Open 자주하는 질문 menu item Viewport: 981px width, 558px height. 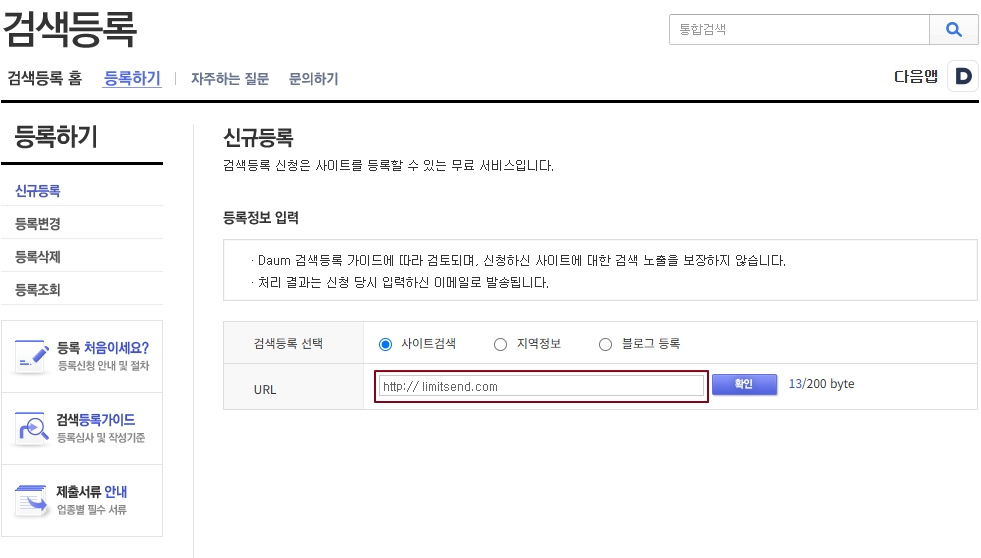(x=230, y=79)
